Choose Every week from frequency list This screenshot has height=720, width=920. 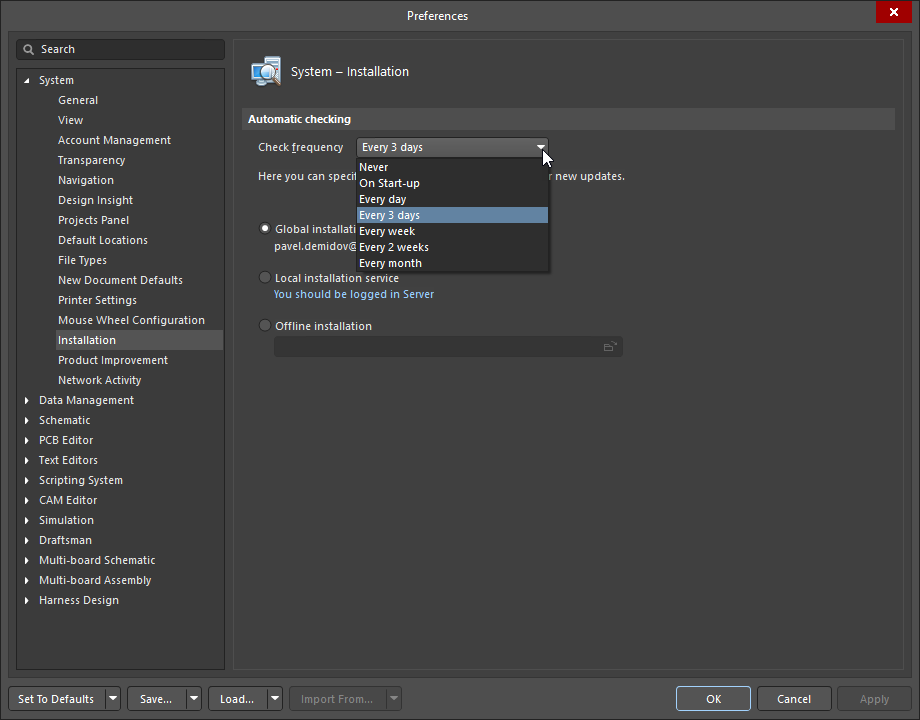pos(387,231)
